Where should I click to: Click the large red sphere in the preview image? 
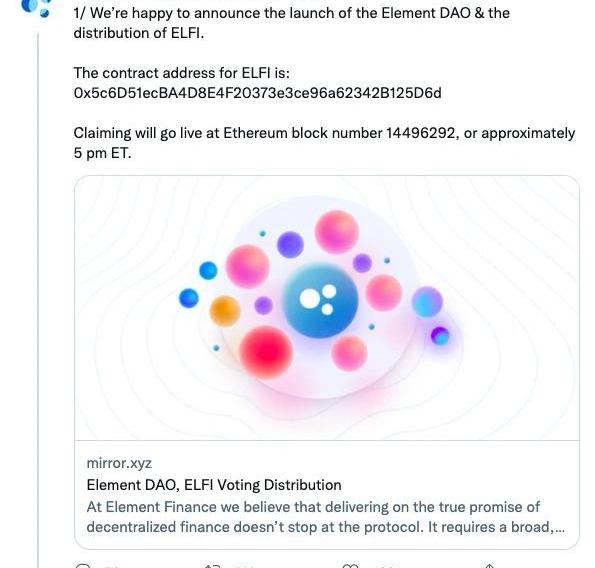point(266,352)
